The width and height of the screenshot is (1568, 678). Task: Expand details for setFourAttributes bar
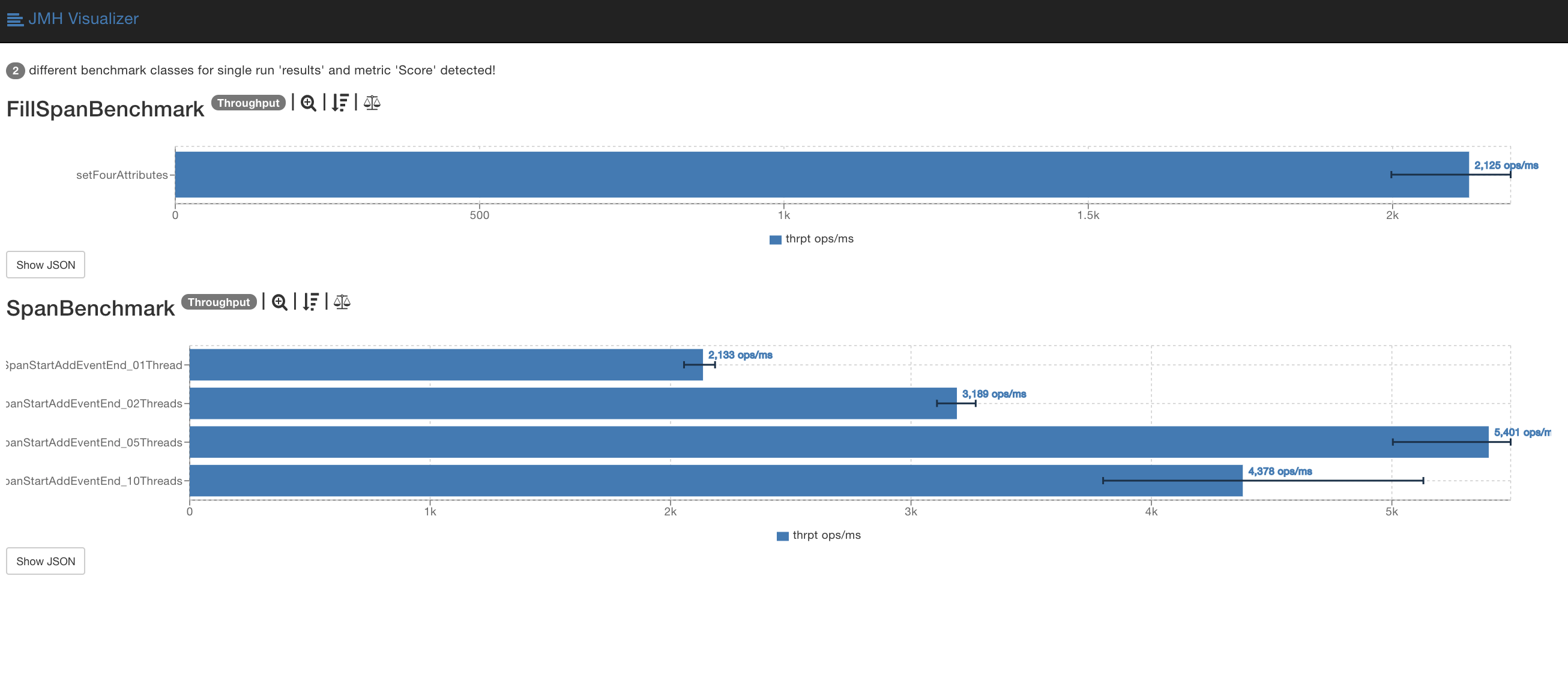pyautogui.click(x=122, y=175)
